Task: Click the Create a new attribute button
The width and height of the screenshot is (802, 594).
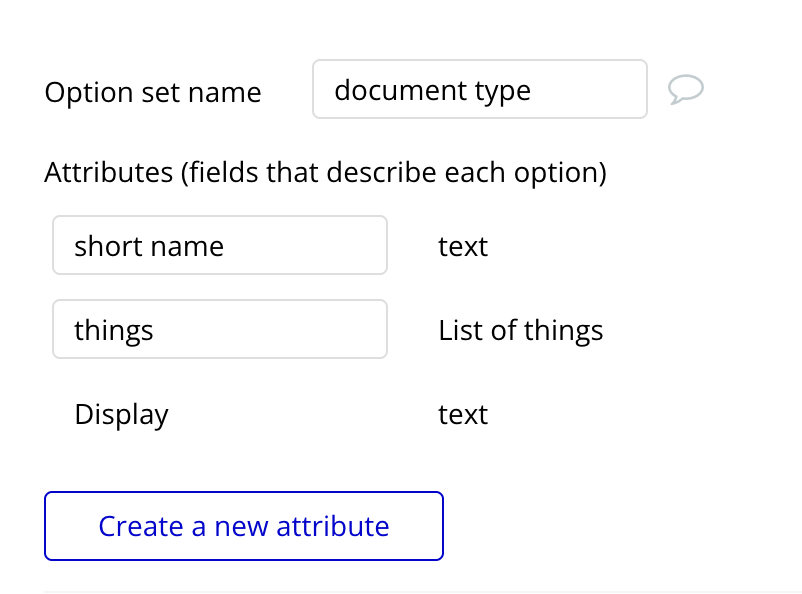Action: click(244, 526)
